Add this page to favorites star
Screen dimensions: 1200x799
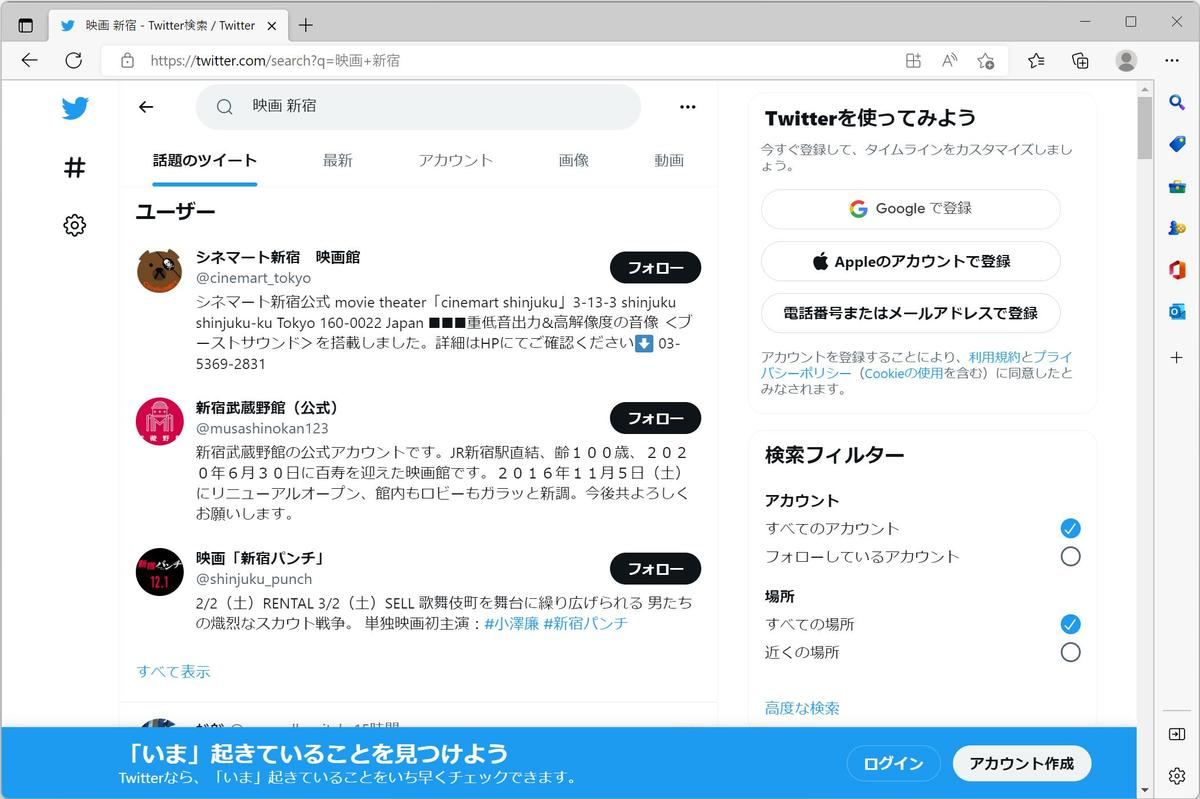click(986, 60)
